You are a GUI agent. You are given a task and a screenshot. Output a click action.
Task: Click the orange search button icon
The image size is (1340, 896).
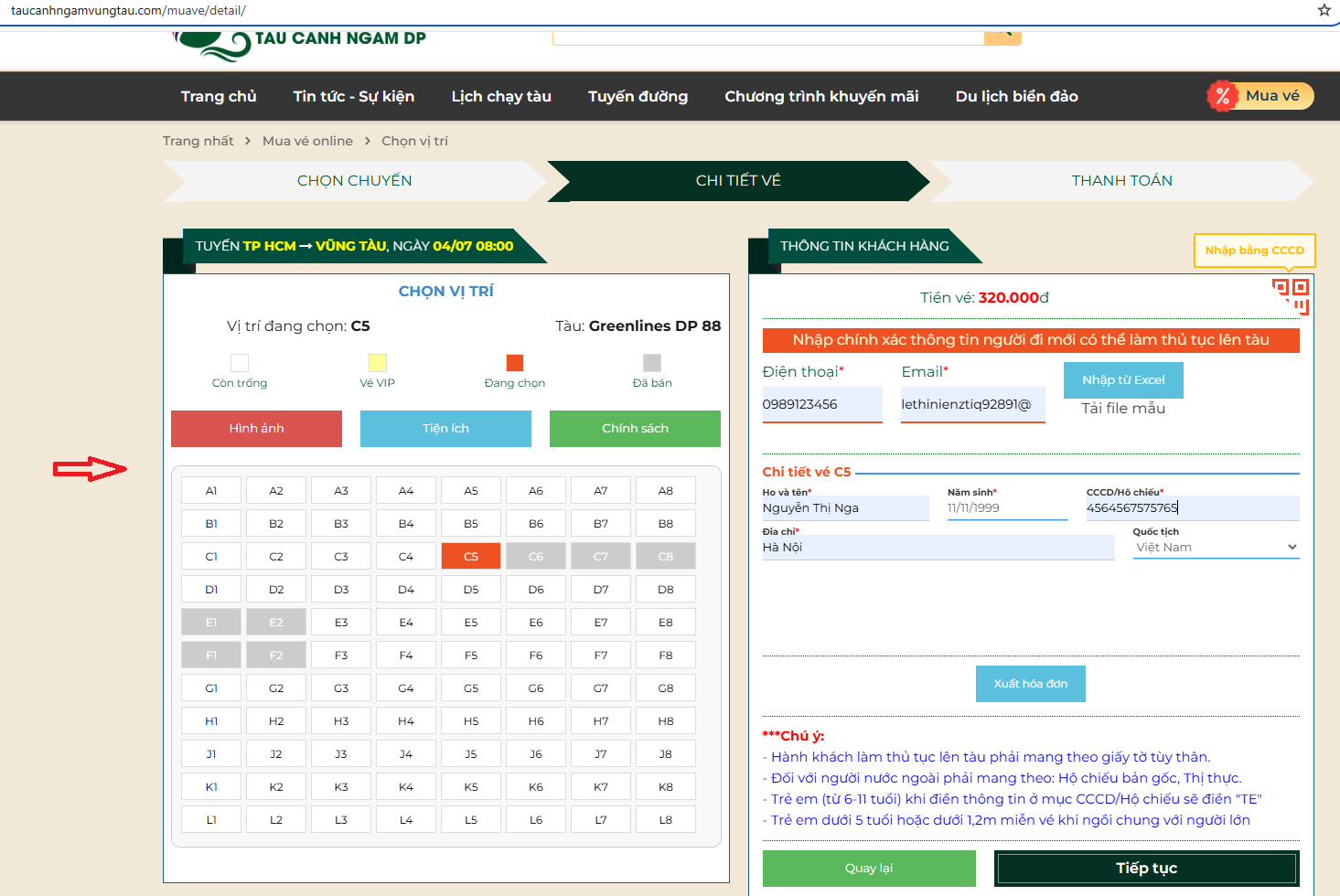coord(1002,35)
